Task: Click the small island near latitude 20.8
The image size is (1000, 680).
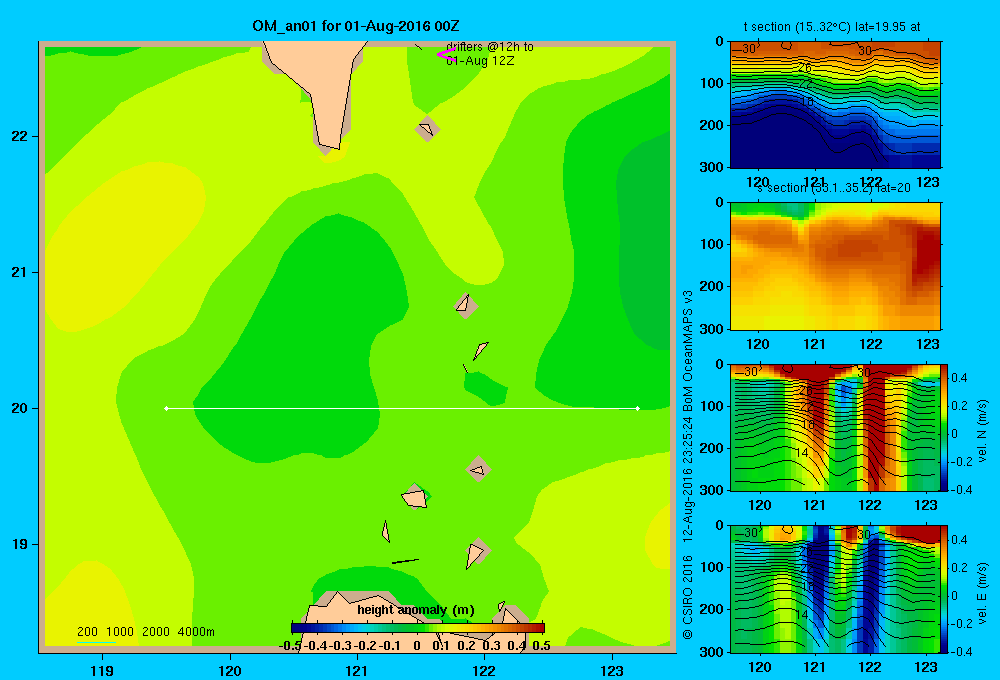Action: click(466, 306)
